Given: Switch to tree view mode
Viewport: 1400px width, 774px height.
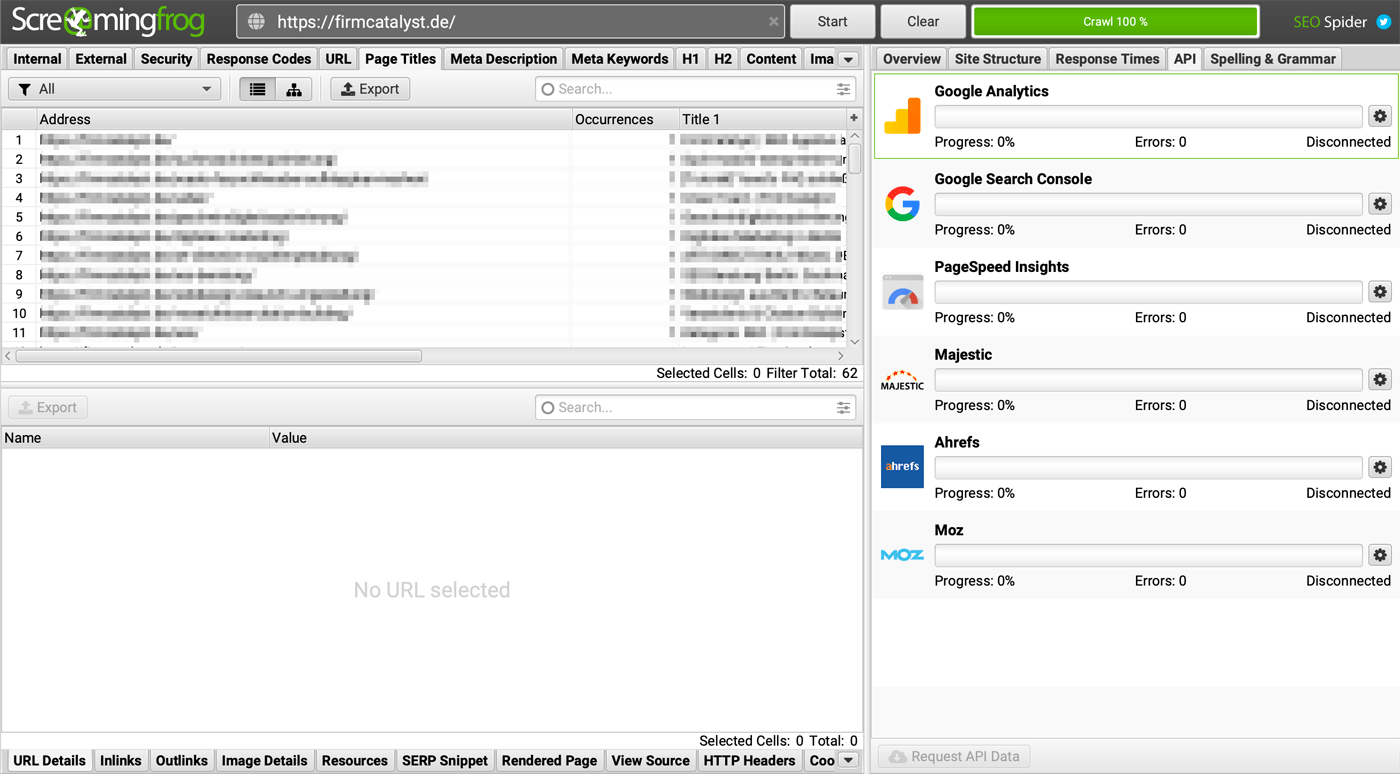Looking at the screenshot, I should point(294,89).
